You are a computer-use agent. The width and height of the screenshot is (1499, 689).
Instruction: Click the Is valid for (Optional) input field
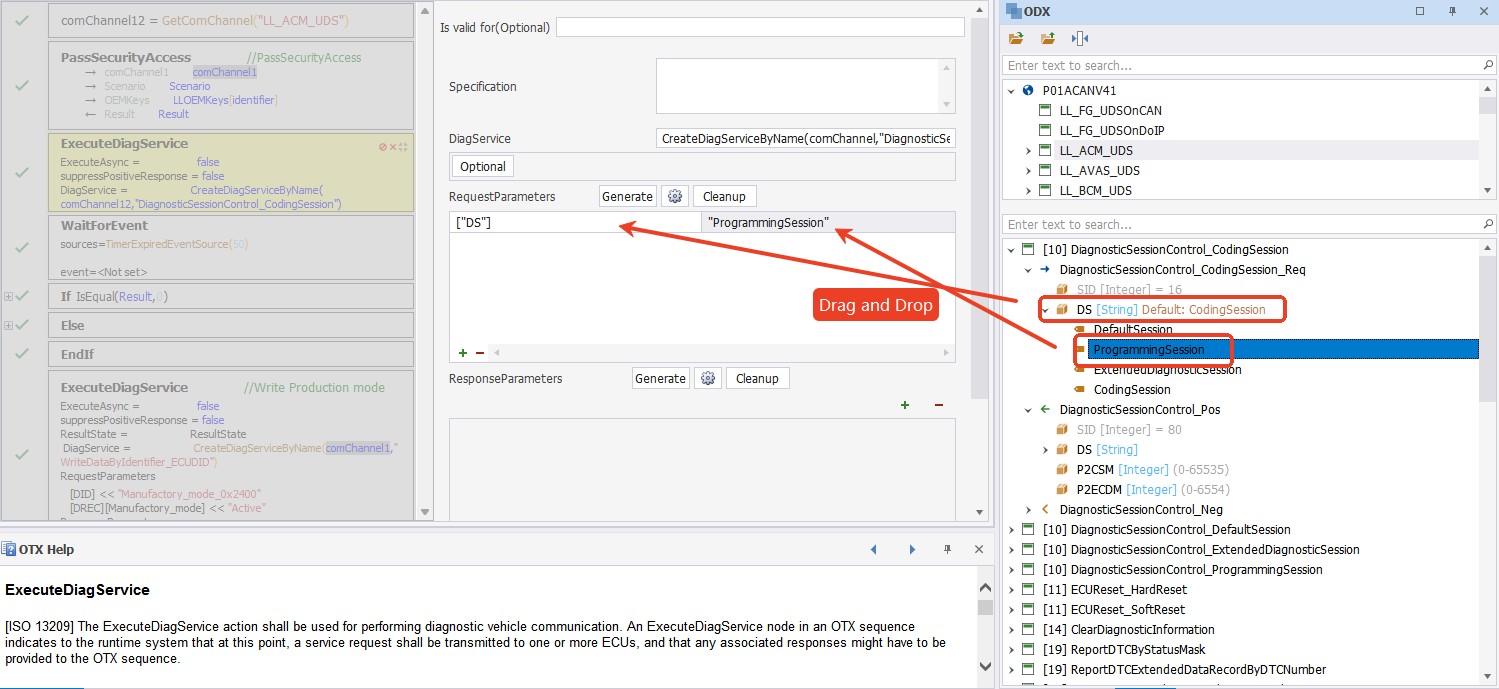click(x=760, y=27)
